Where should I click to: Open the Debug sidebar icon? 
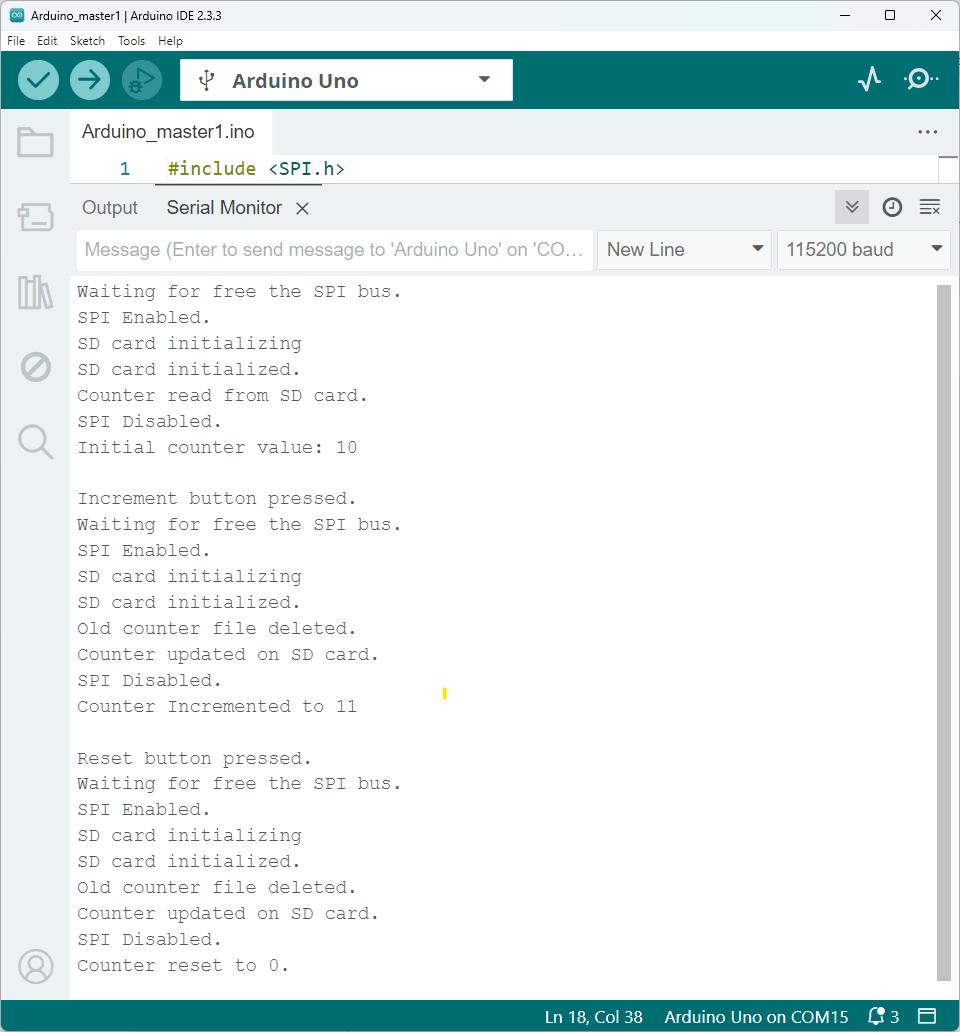(x=36, y=367)
